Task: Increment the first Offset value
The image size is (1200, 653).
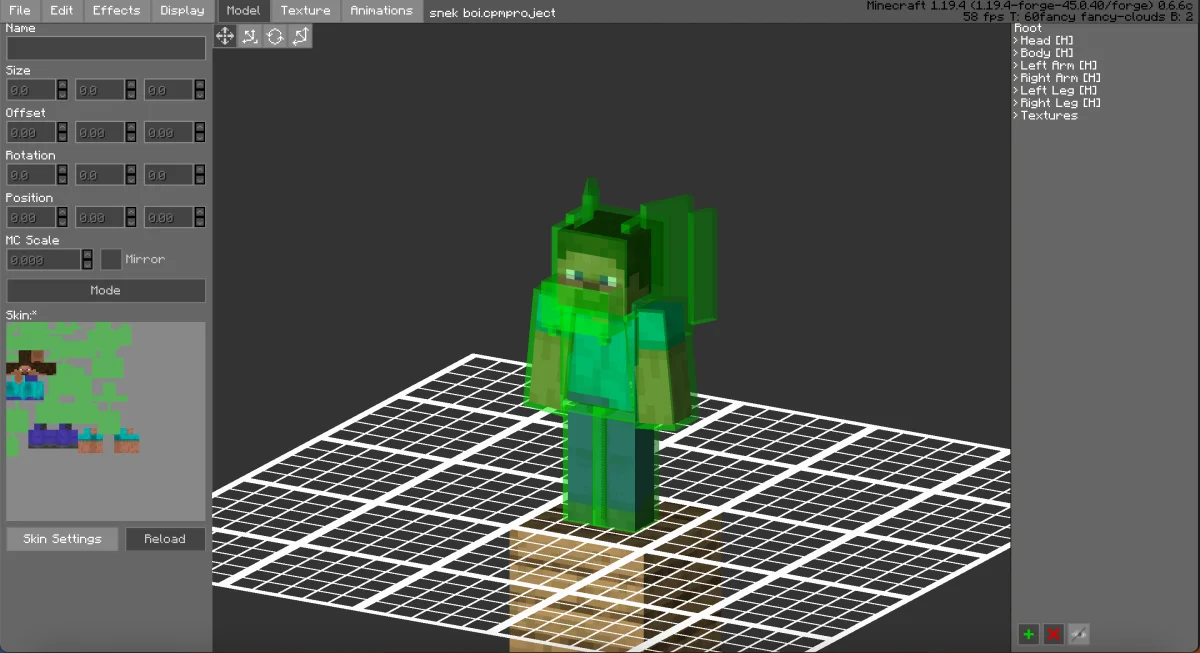Action: [62, 127]
